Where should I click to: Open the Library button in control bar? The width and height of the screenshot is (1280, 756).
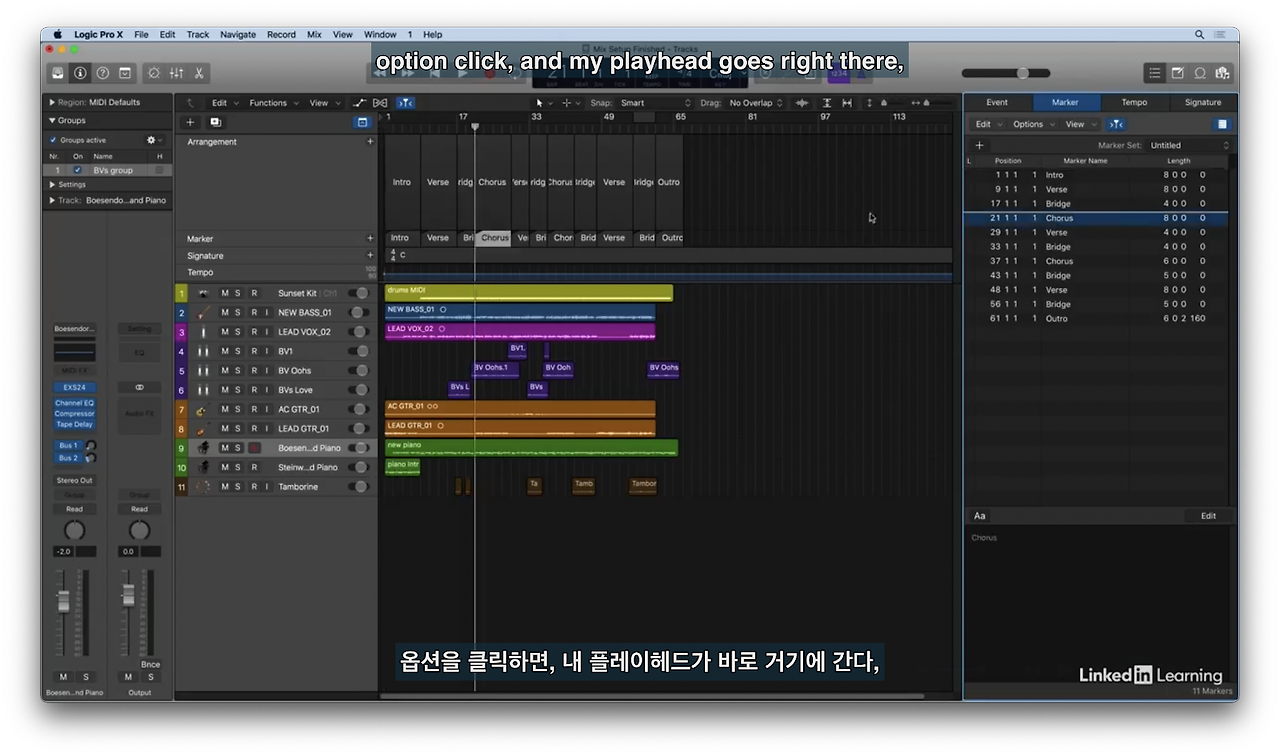tap(58, 73)
